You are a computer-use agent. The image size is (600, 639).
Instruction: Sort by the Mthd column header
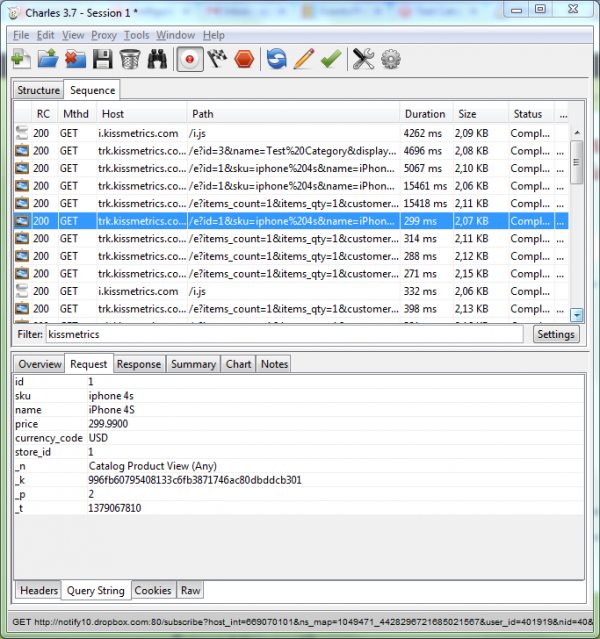click(77, 114)
